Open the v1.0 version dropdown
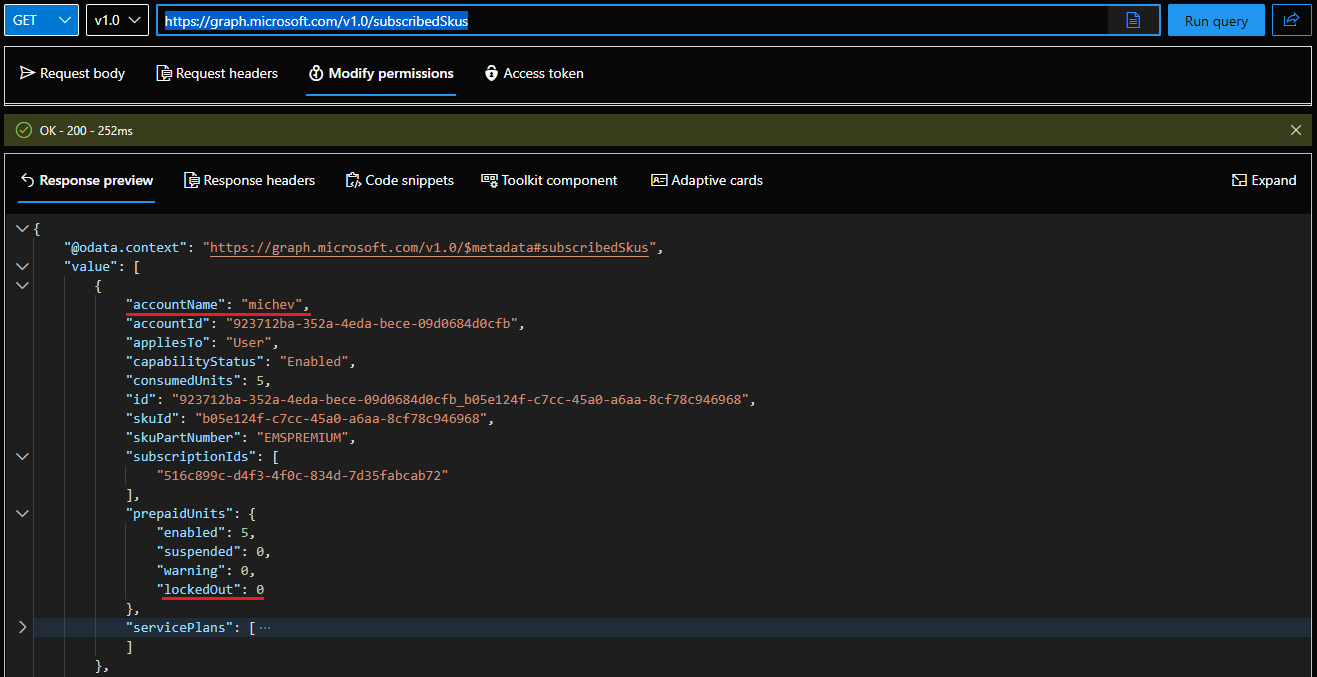 (x=117, y=20)
